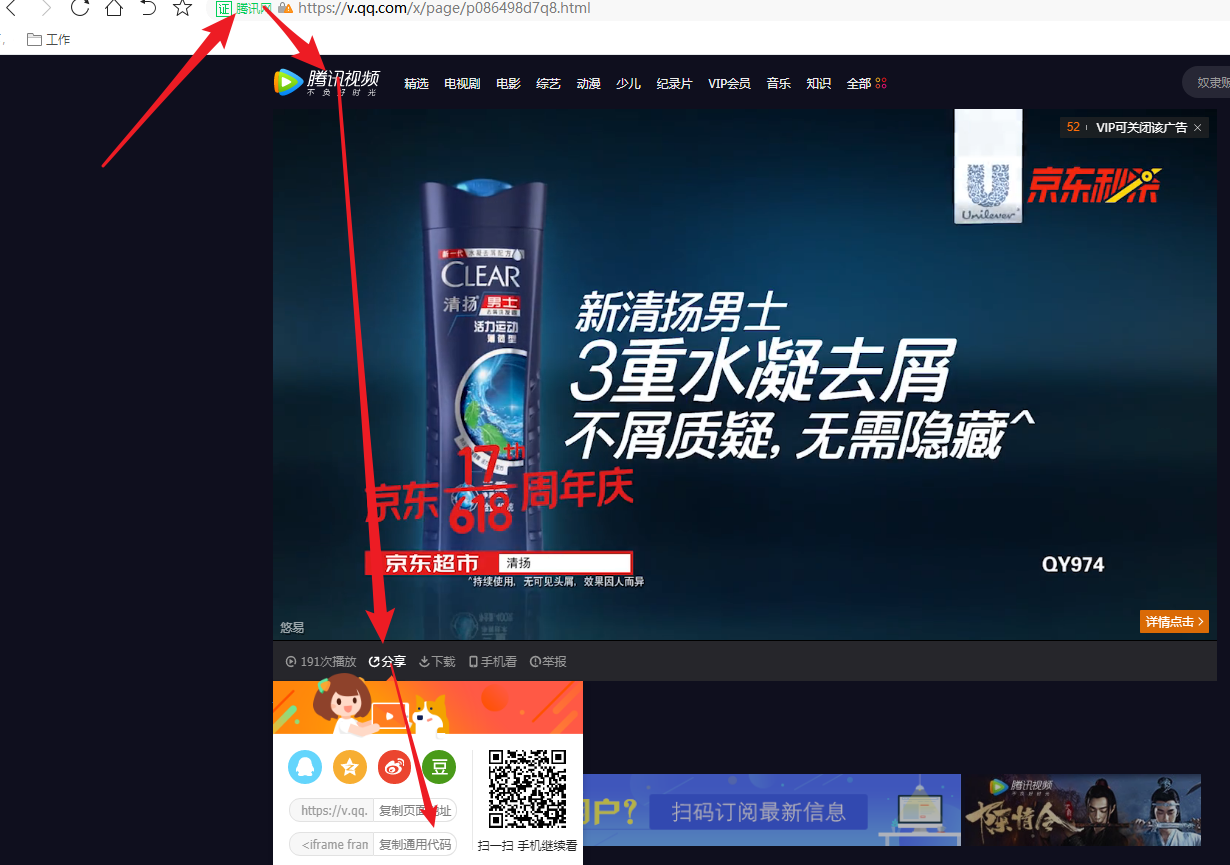
Task: Click the 举报 report button
Action: [x=548, y=662]
